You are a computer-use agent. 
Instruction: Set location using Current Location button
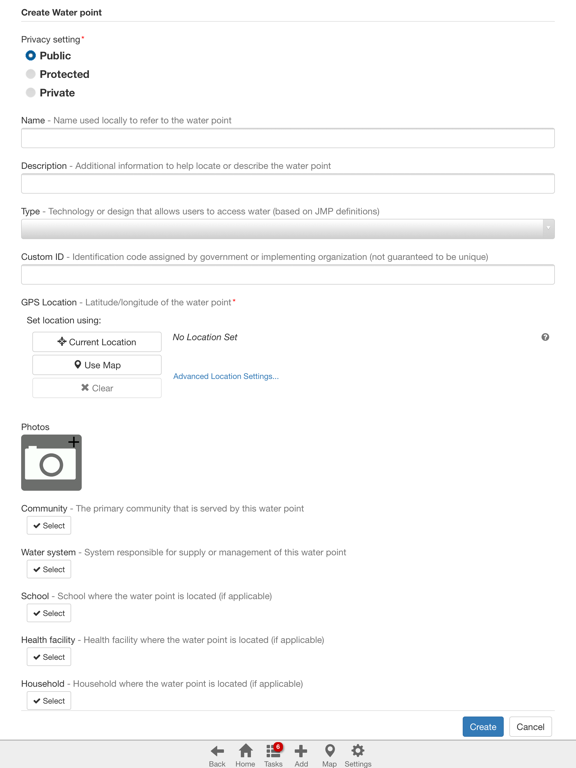click(97, 342)
